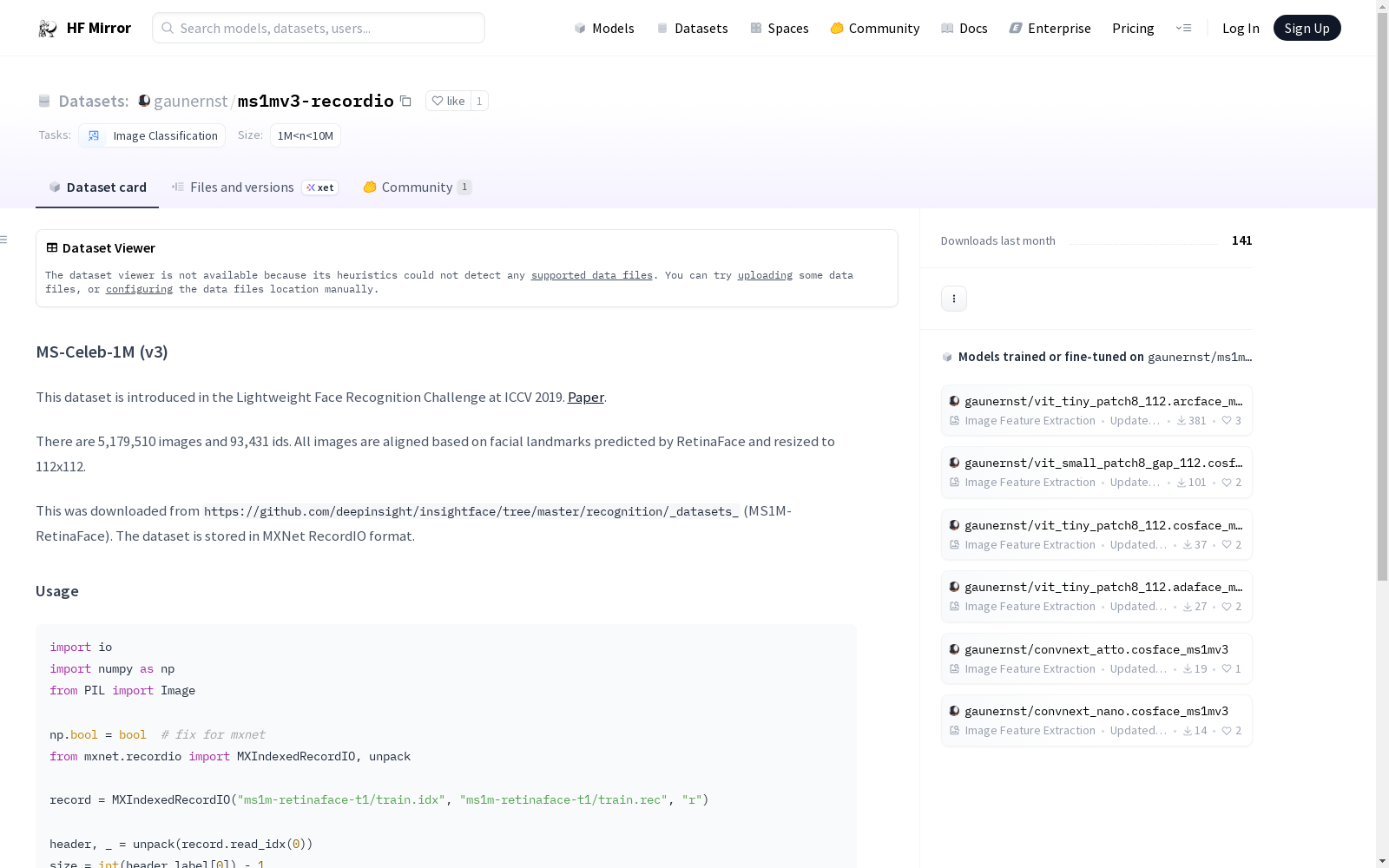The image size is (1389, 868).
Task: Open the convnext_nano.cosface_ms1mv3 model card
Action: coord(1096,720)
